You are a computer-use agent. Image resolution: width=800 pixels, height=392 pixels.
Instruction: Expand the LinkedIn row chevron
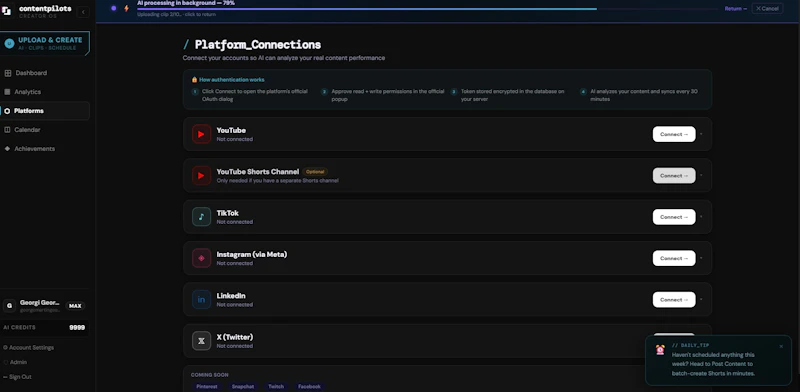702,300
